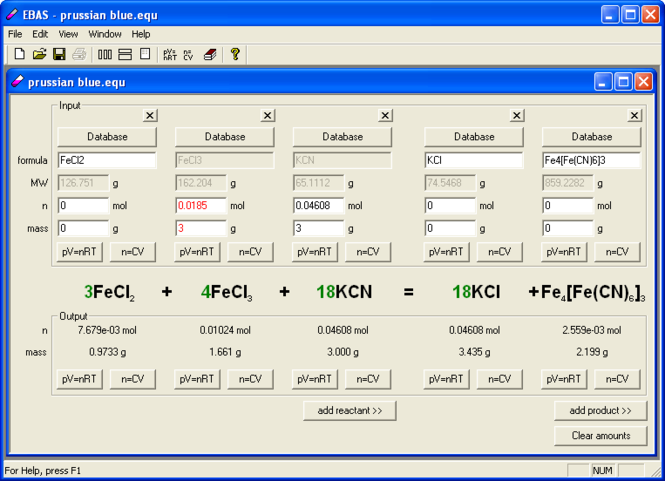Click the 3FeCl2 term in the equation
Image resolution: width=665 pixels, height=481 pixels.
click(109, 293)
